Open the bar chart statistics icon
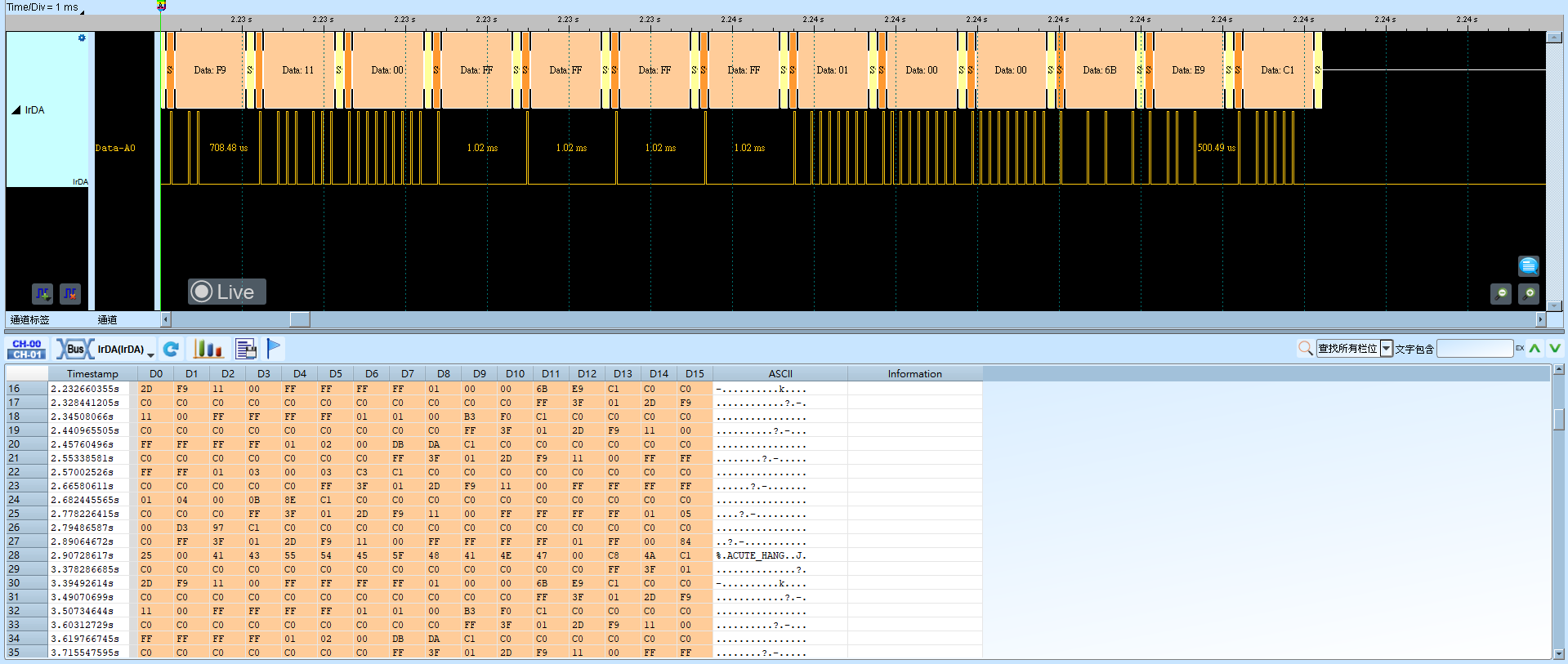 208,350
